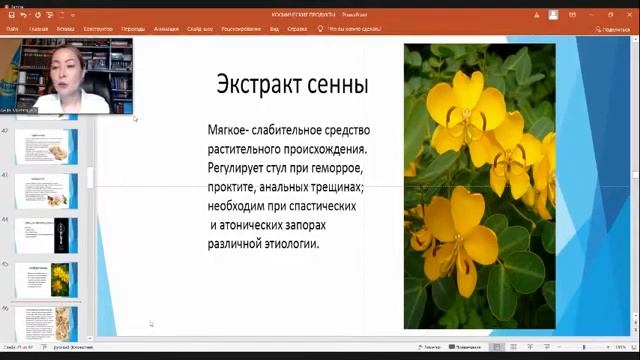Click the Save icon in quick access toolbar
640x360 pixels.
pos(12,15)
